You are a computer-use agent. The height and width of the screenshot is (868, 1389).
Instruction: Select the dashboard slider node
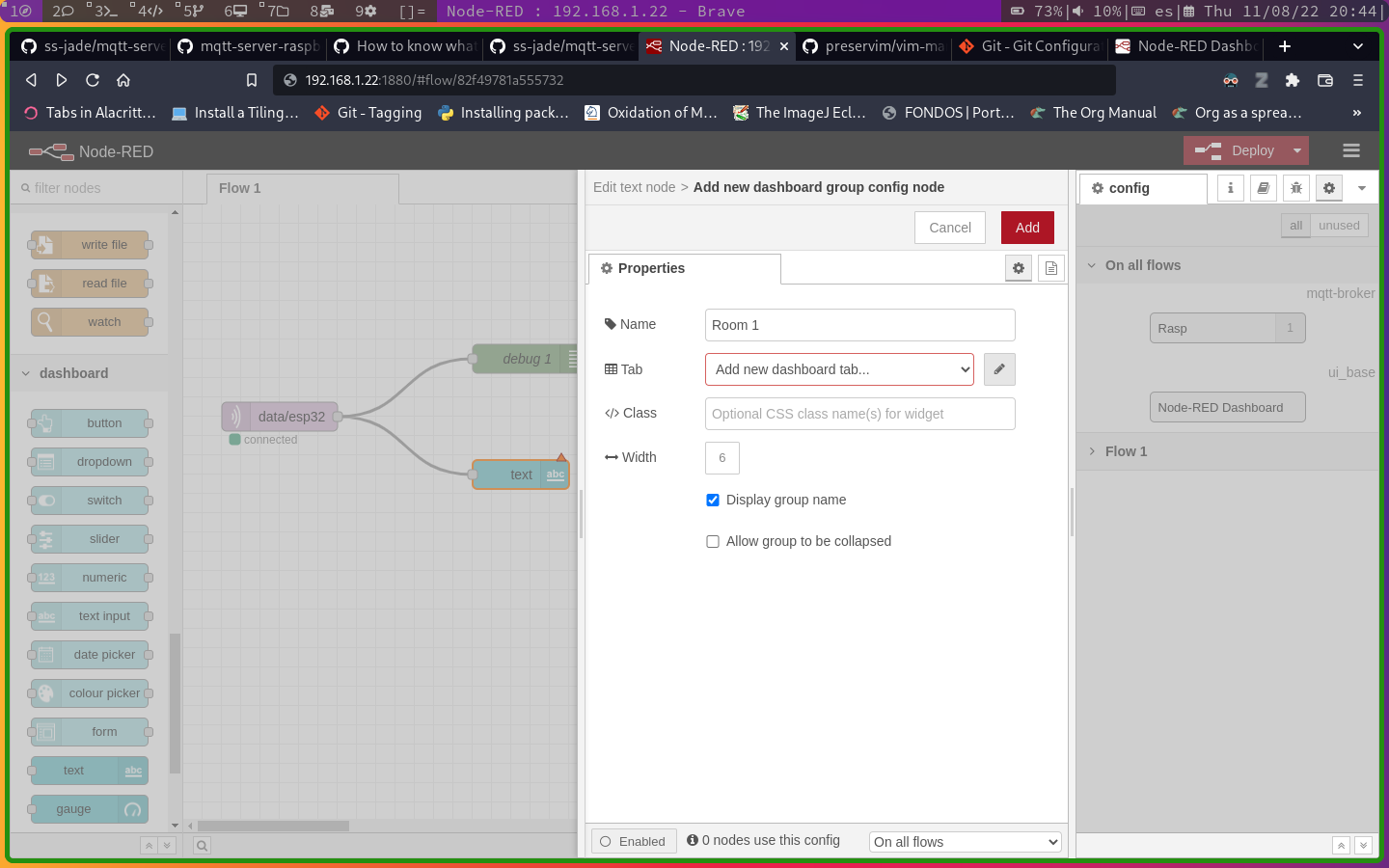(x=90, y=539)
